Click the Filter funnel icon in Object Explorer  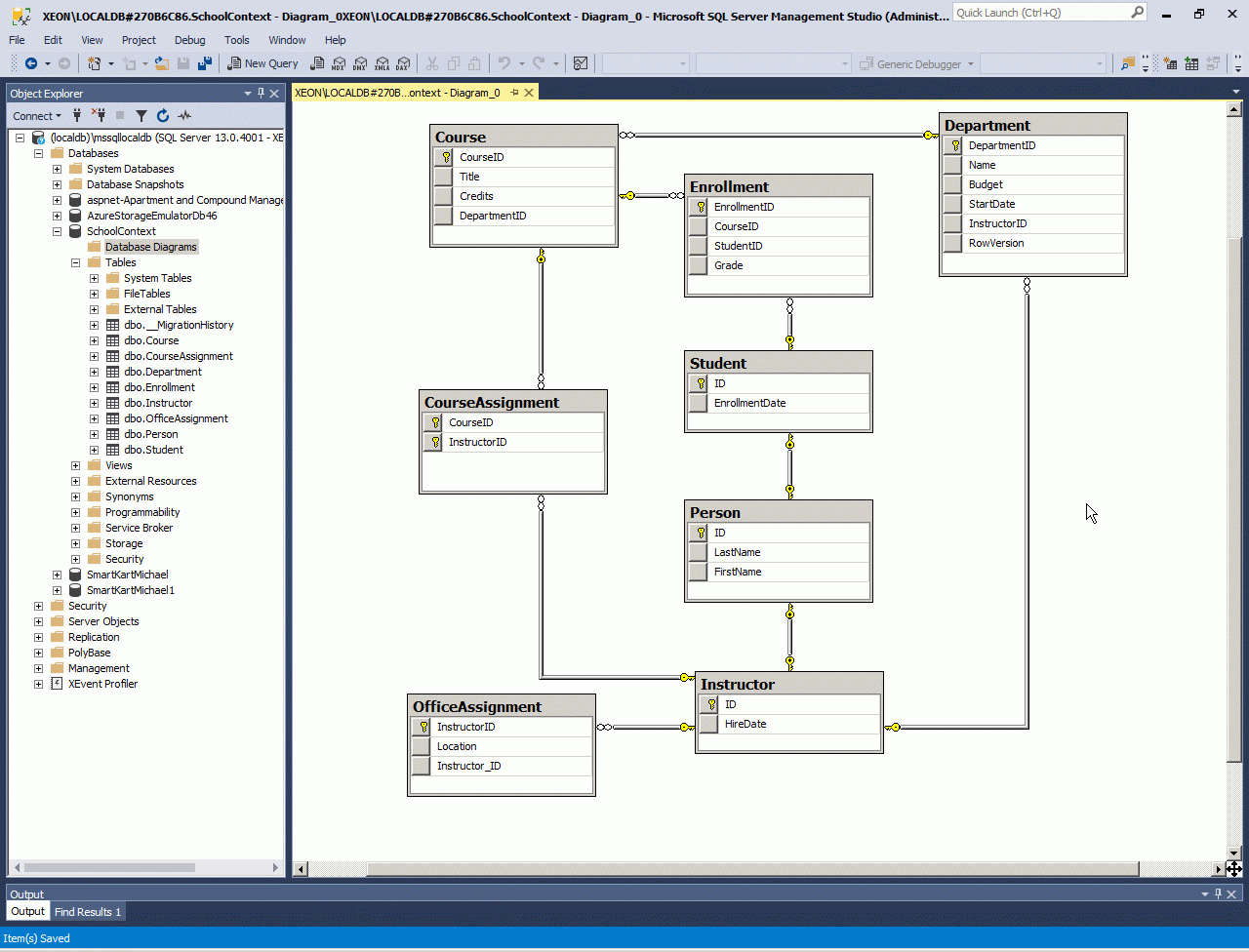coord(141,115)
